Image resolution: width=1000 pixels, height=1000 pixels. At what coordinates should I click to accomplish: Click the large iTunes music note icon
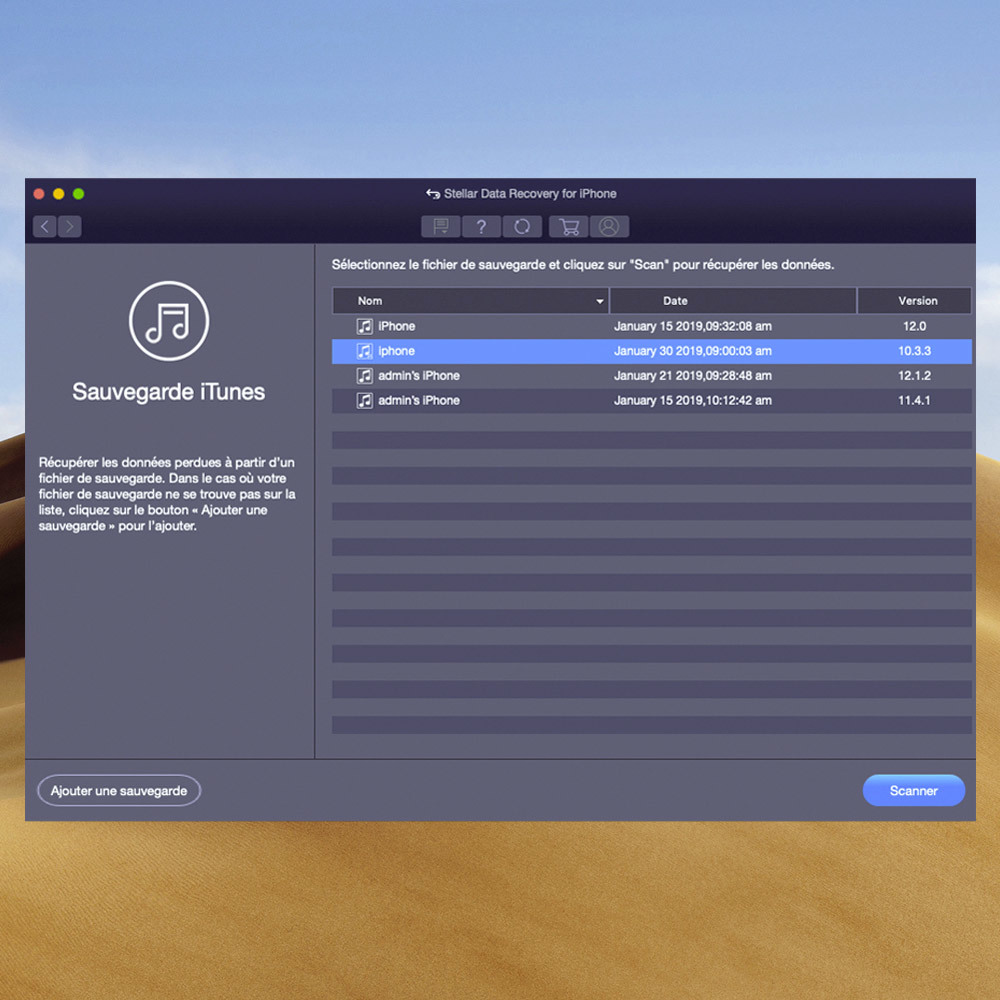coord(169,321)
